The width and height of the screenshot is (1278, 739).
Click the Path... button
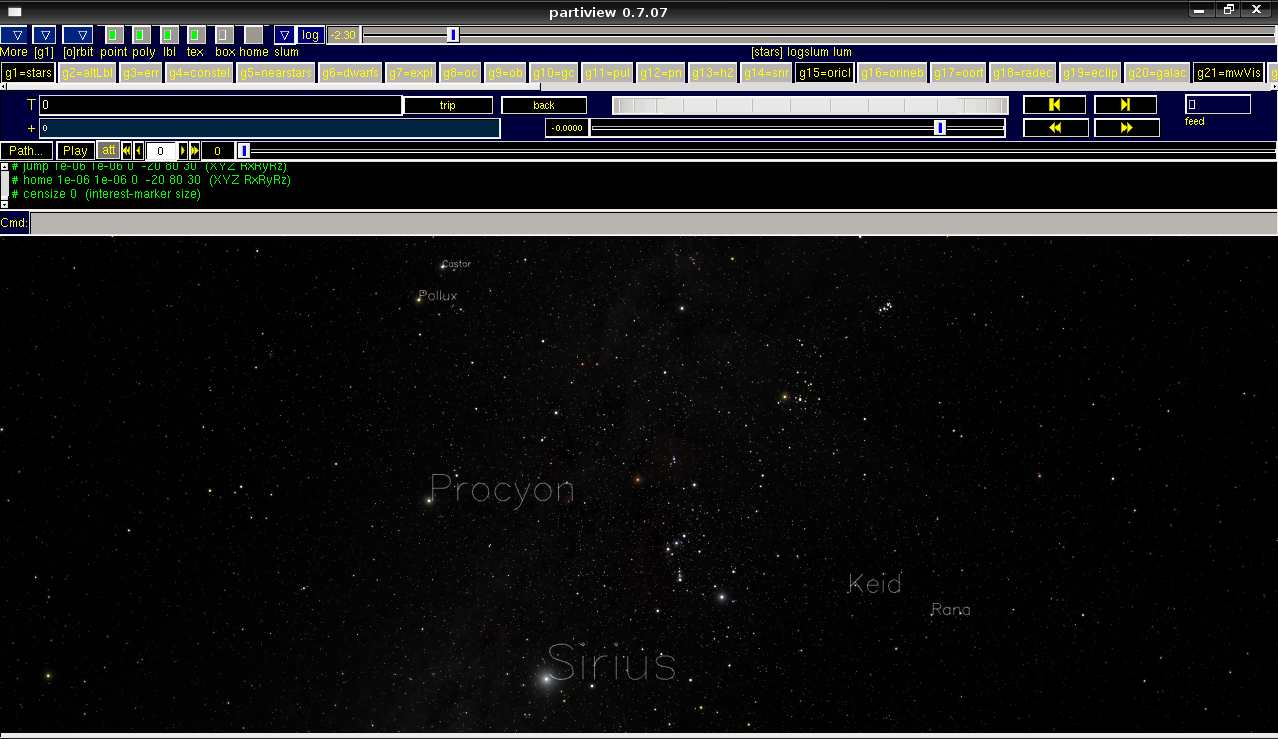[x=27, y=151]
